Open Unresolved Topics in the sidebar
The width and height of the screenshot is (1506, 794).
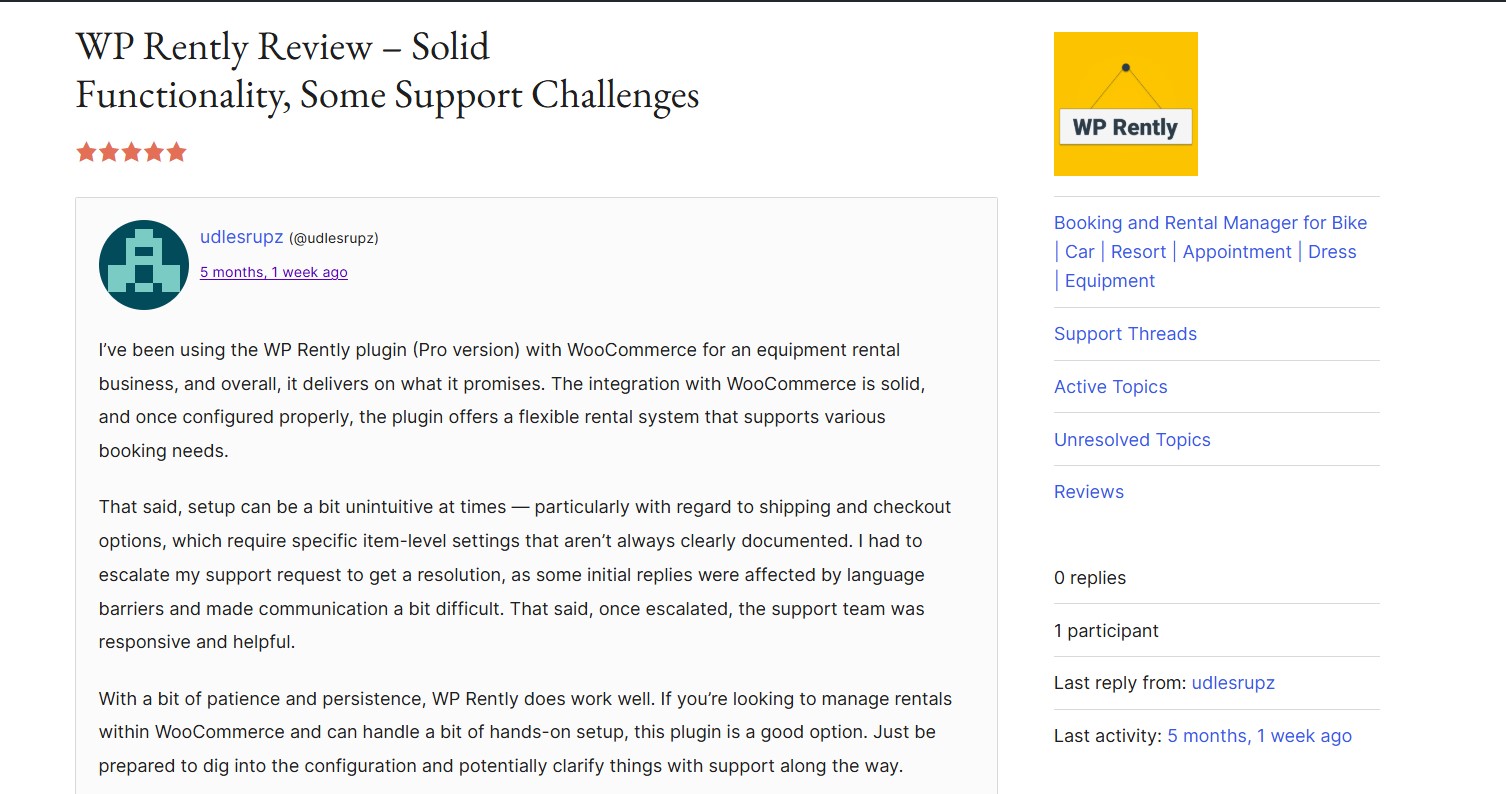1132,440
